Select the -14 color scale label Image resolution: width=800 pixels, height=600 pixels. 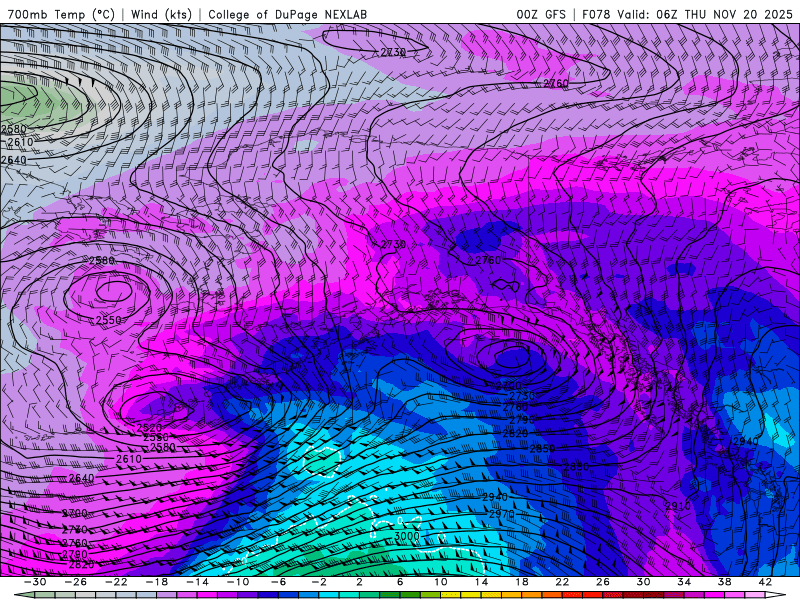[197, 582]
